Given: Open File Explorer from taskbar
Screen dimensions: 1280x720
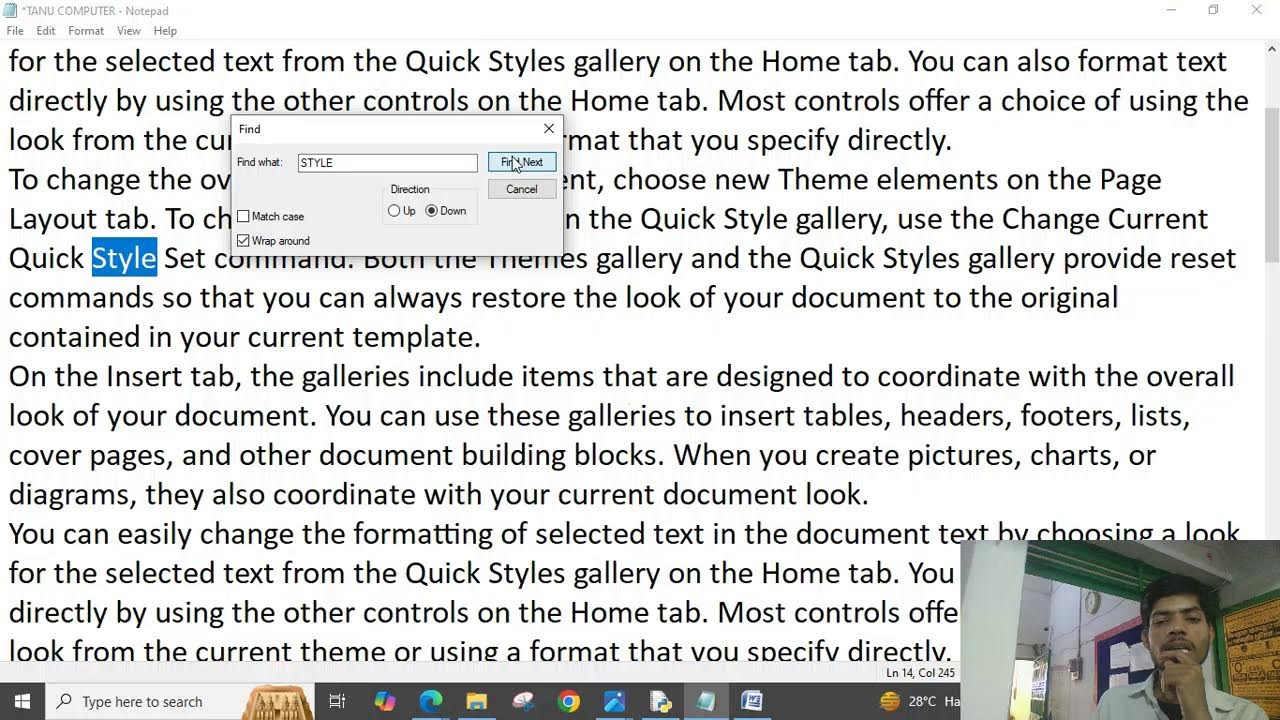Looking at the screenshot, I should pos(477,701).
